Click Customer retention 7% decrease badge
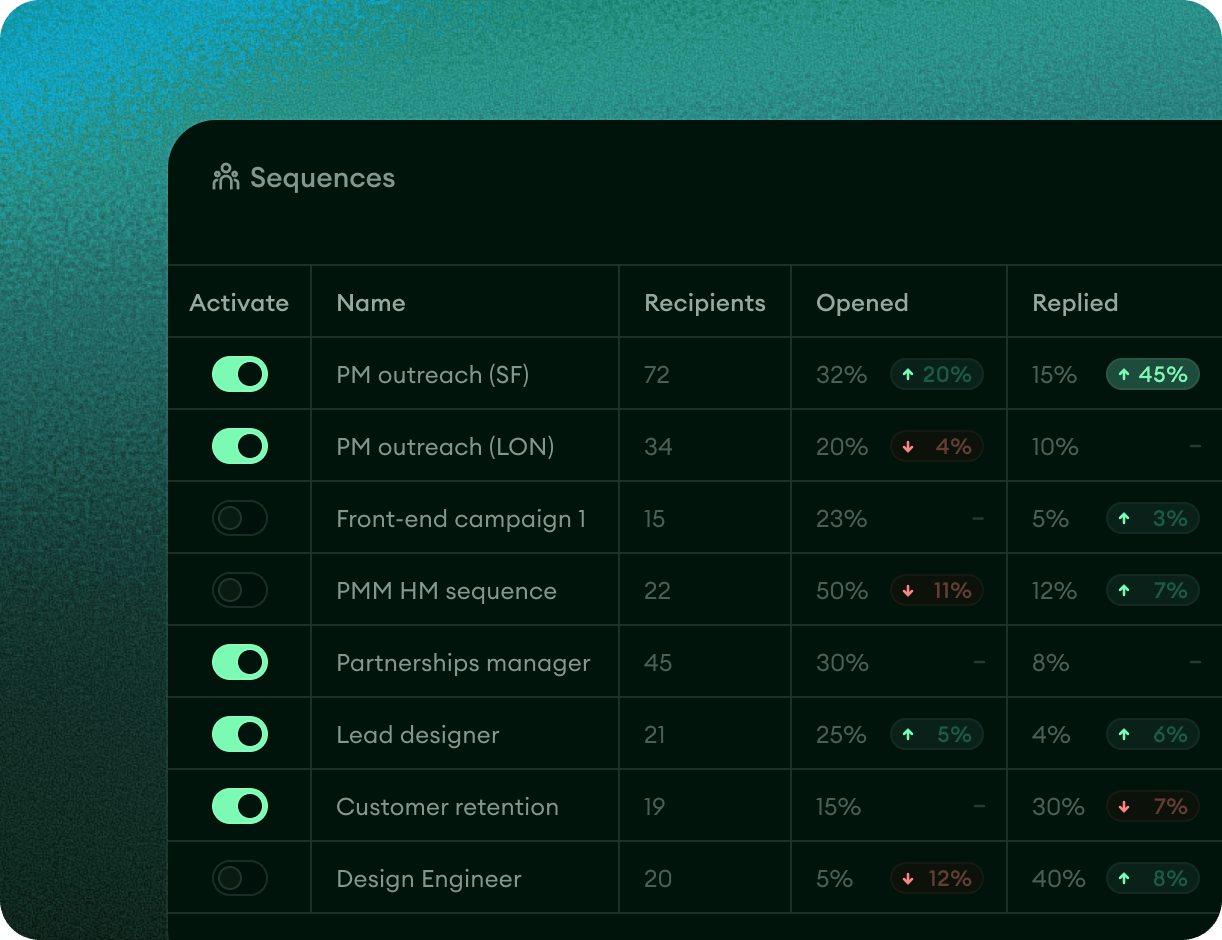1222x940 pixels. [x=1153, y=806]
